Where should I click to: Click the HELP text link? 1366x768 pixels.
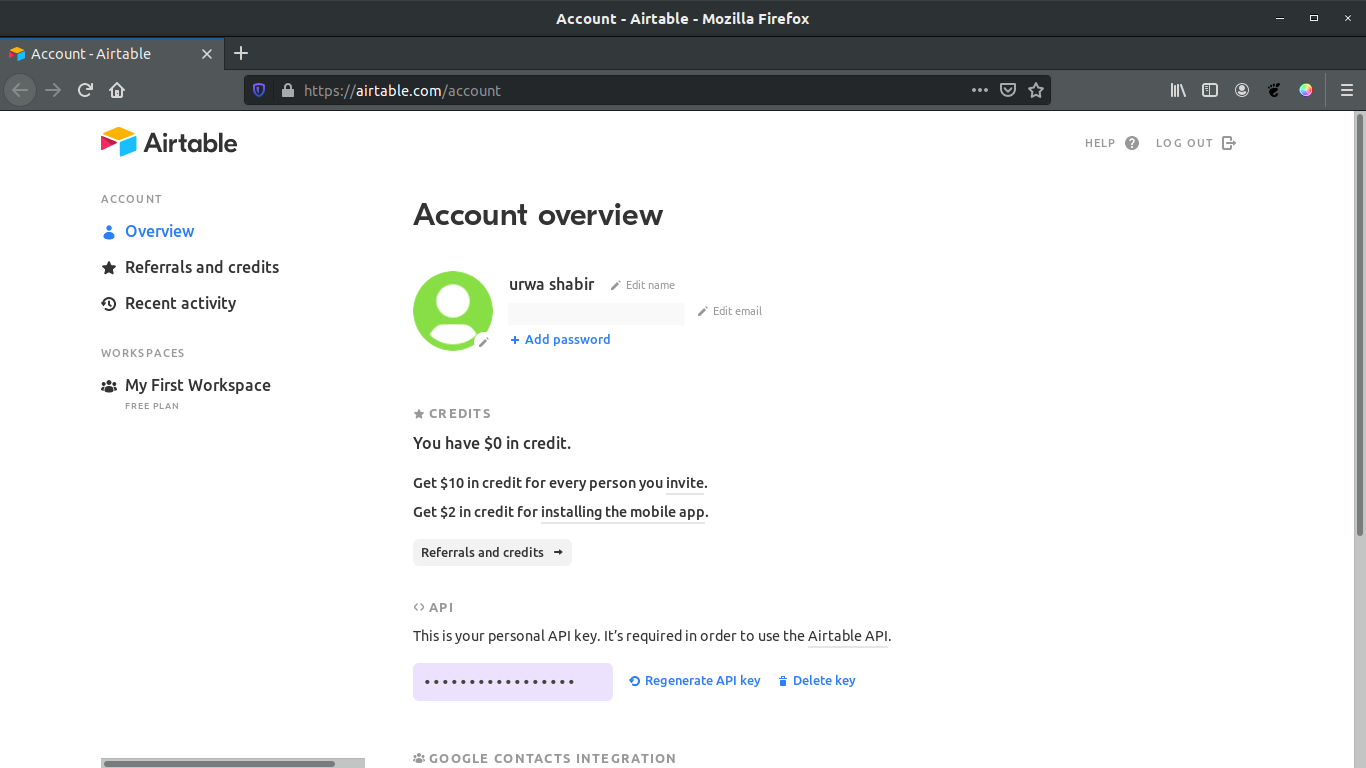[x=1100, y=143]
